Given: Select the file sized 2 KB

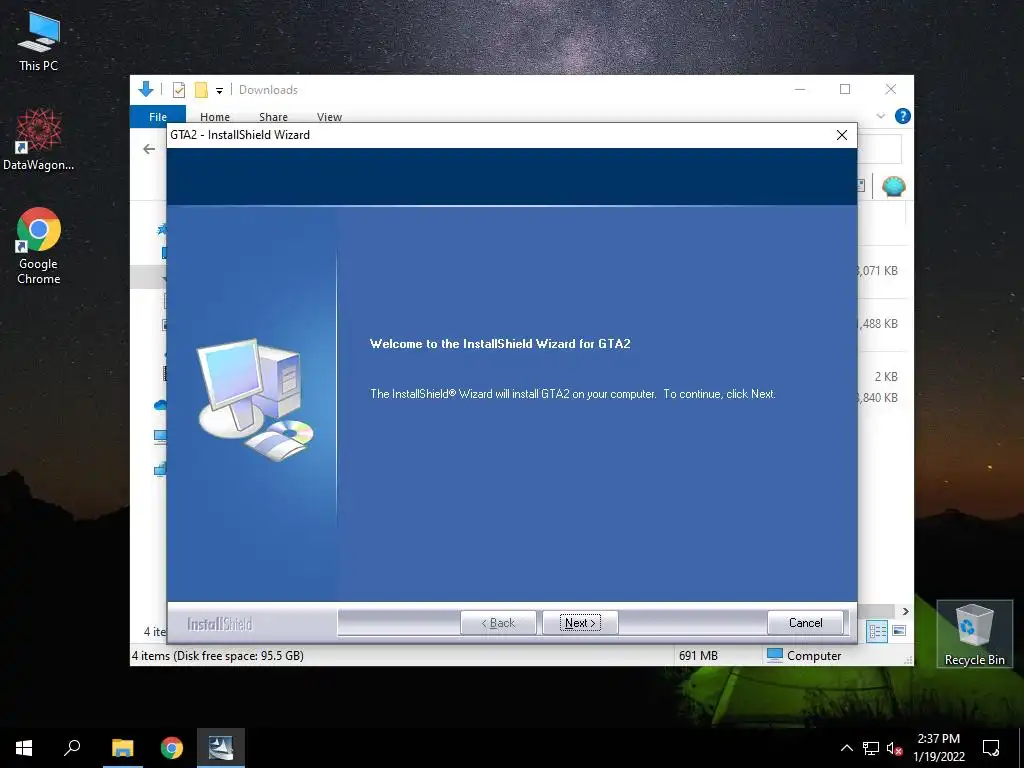Looking at the screenshot, I should tap(886, 377).
